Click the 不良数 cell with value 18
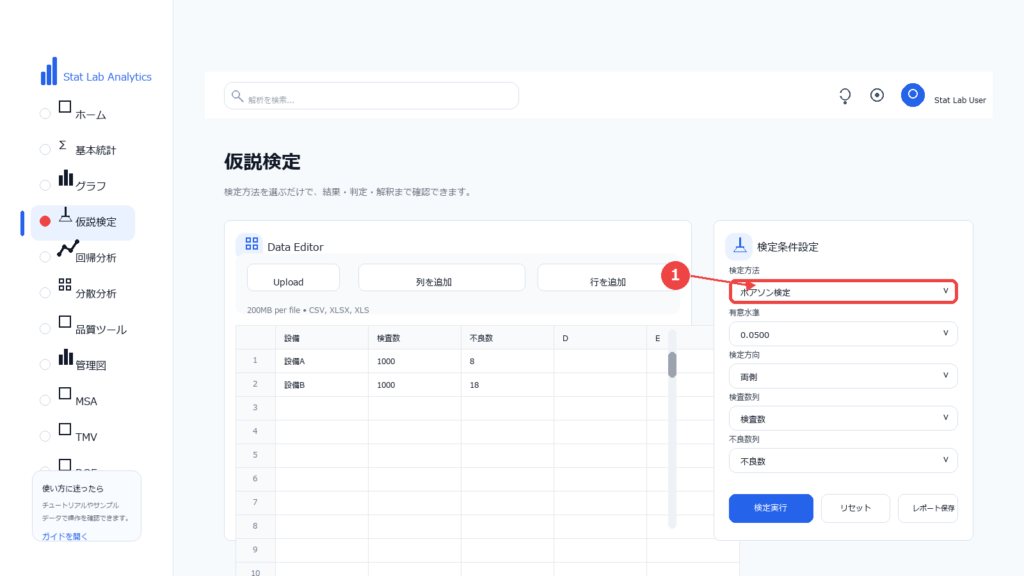1024x576 pixels. (x=507, y=385)
